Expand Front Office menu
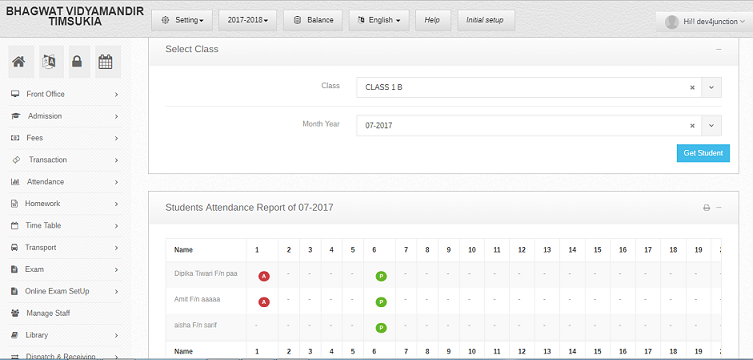Viewport: 753px width, 360px height. tap(64, 94)
